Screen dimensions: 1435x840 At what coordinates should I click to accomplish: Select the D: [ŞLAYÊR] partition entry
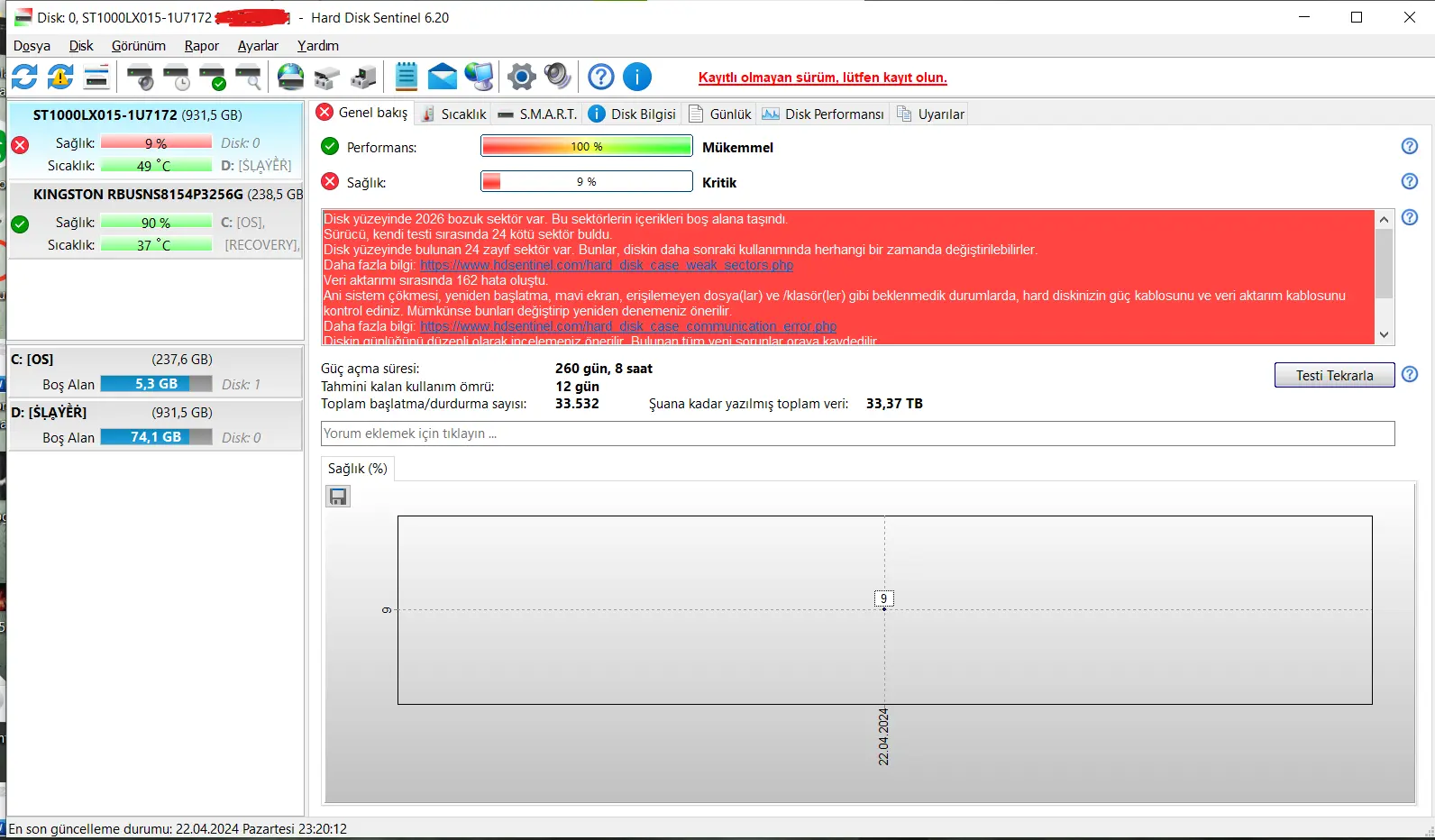(x=155, y=425)
